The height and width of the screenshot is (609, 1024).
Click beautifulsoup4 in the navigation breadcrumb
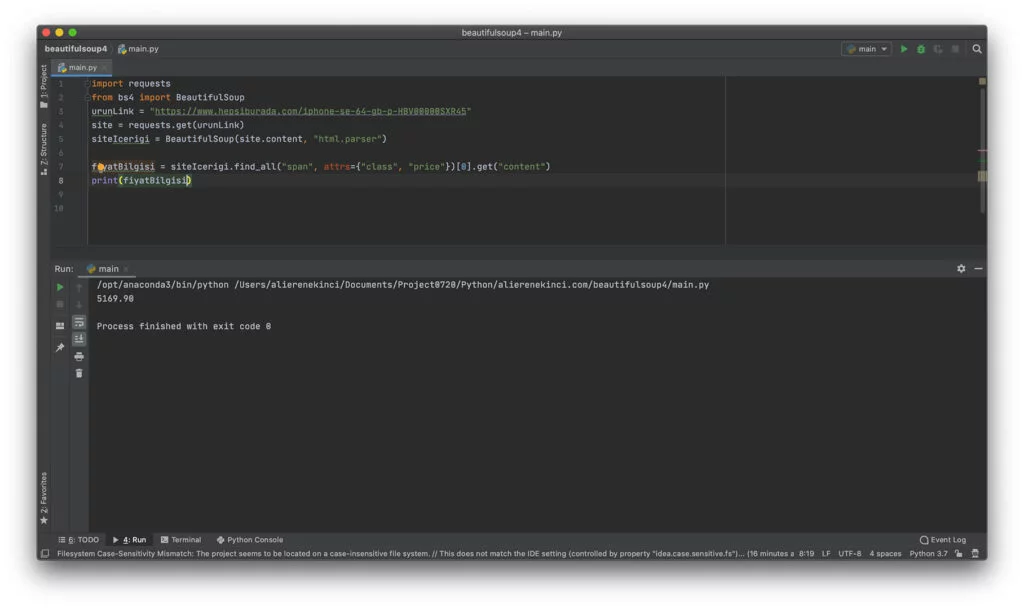[76, 49]
